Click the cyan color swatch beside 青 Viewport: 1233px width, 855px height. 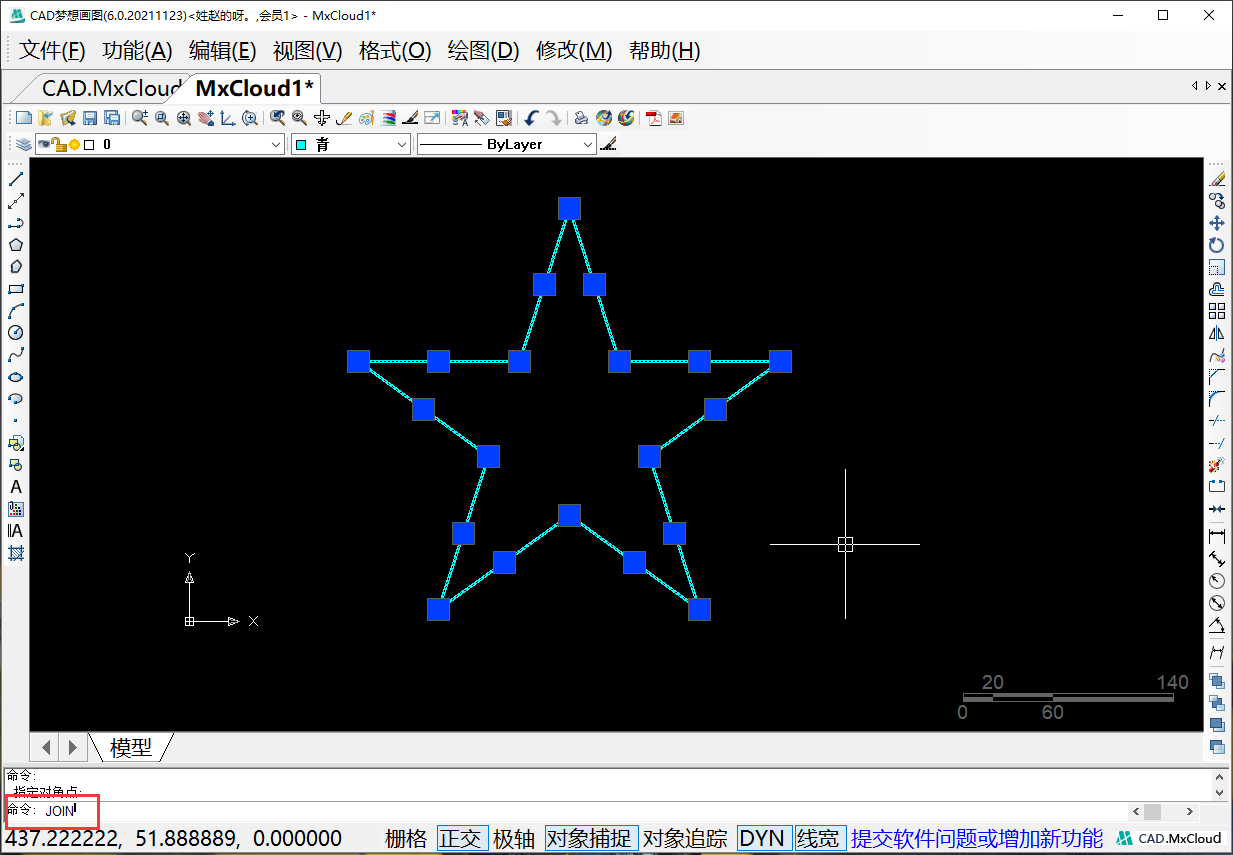point(301,145)
